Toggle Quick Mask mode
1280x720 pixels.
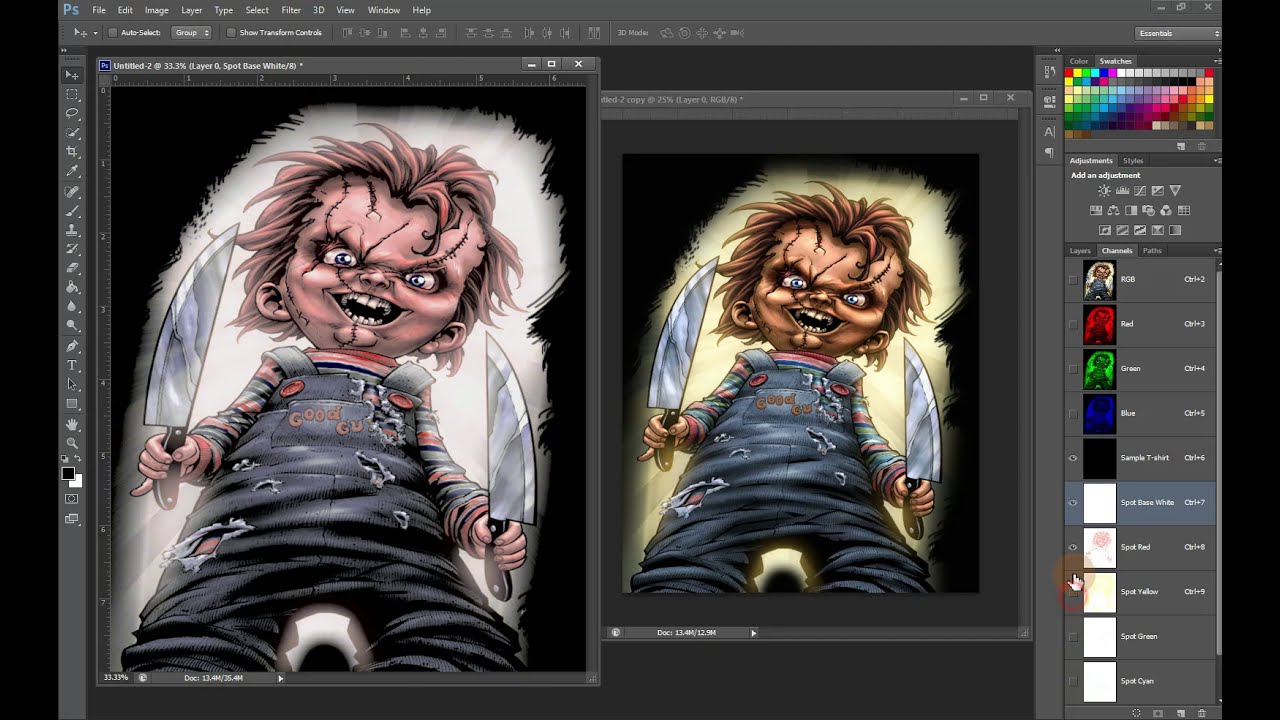[x=72, y=498]
